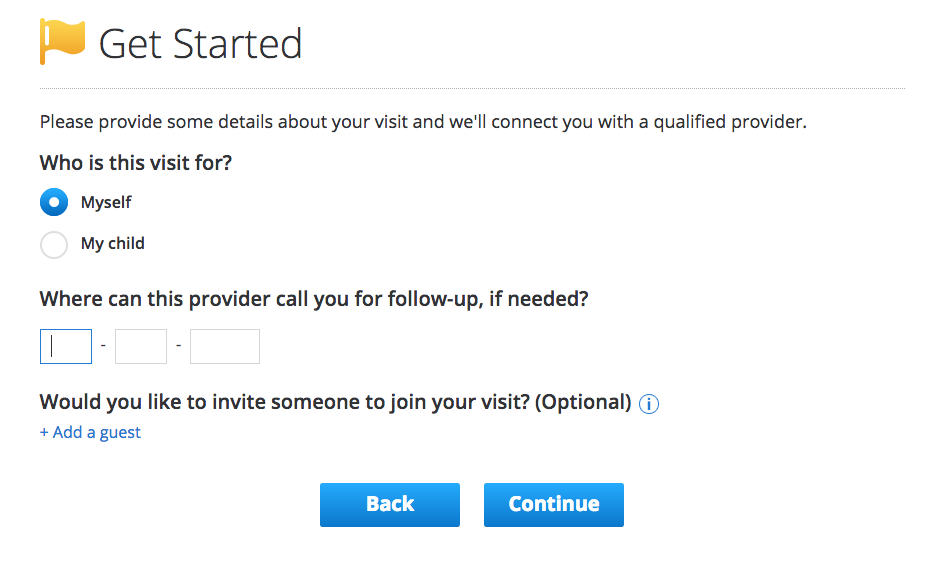This screenshot has height=571, width=937.
Task: Click the visit details description paragraph
Action: pyautogui.click(x=423, y=122)
